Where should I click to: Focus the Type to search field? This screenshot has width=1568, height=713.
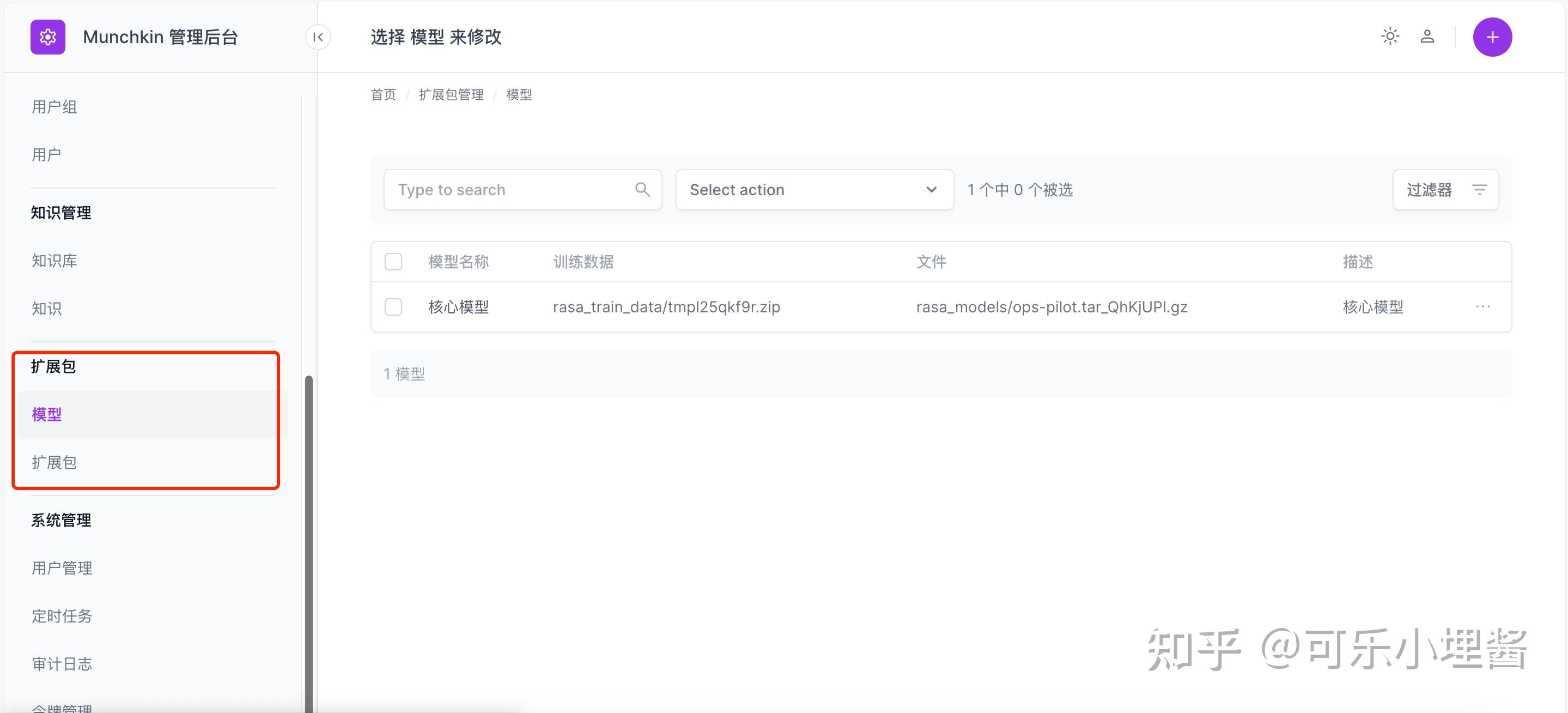[511, 190]
